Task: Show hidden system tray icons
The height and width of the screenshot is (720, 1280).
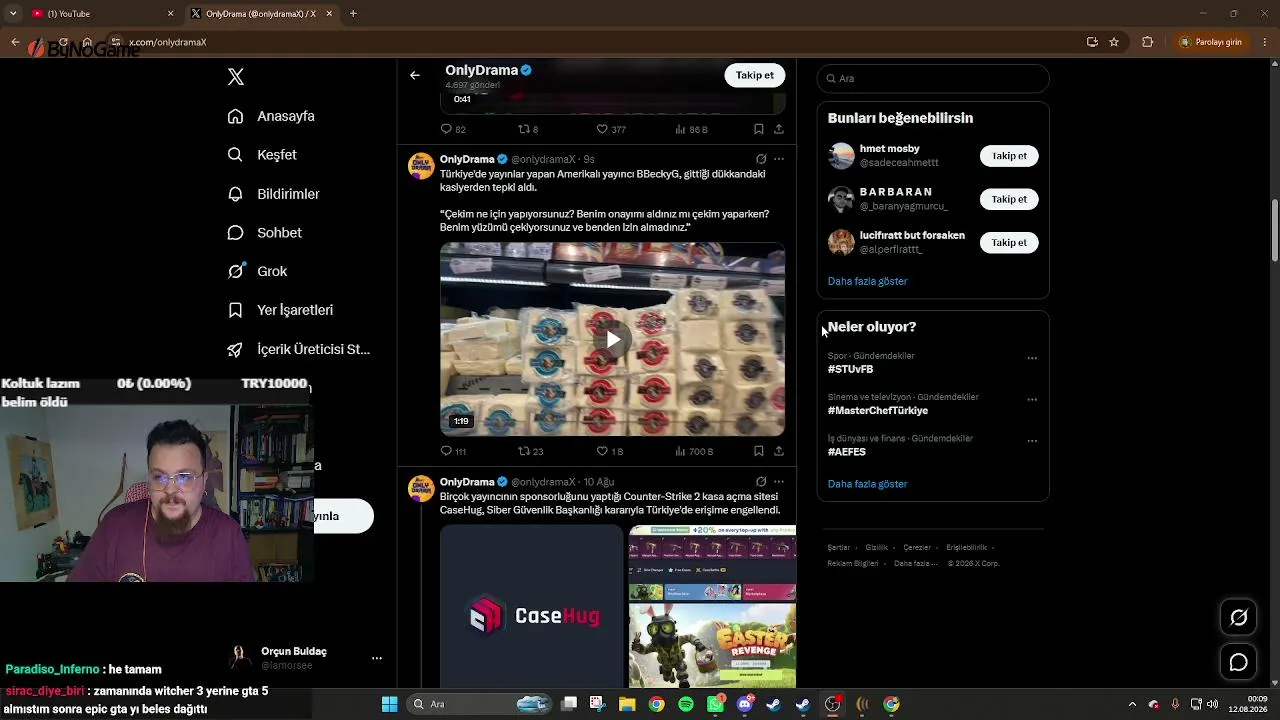Action: tap(1132, 704)
